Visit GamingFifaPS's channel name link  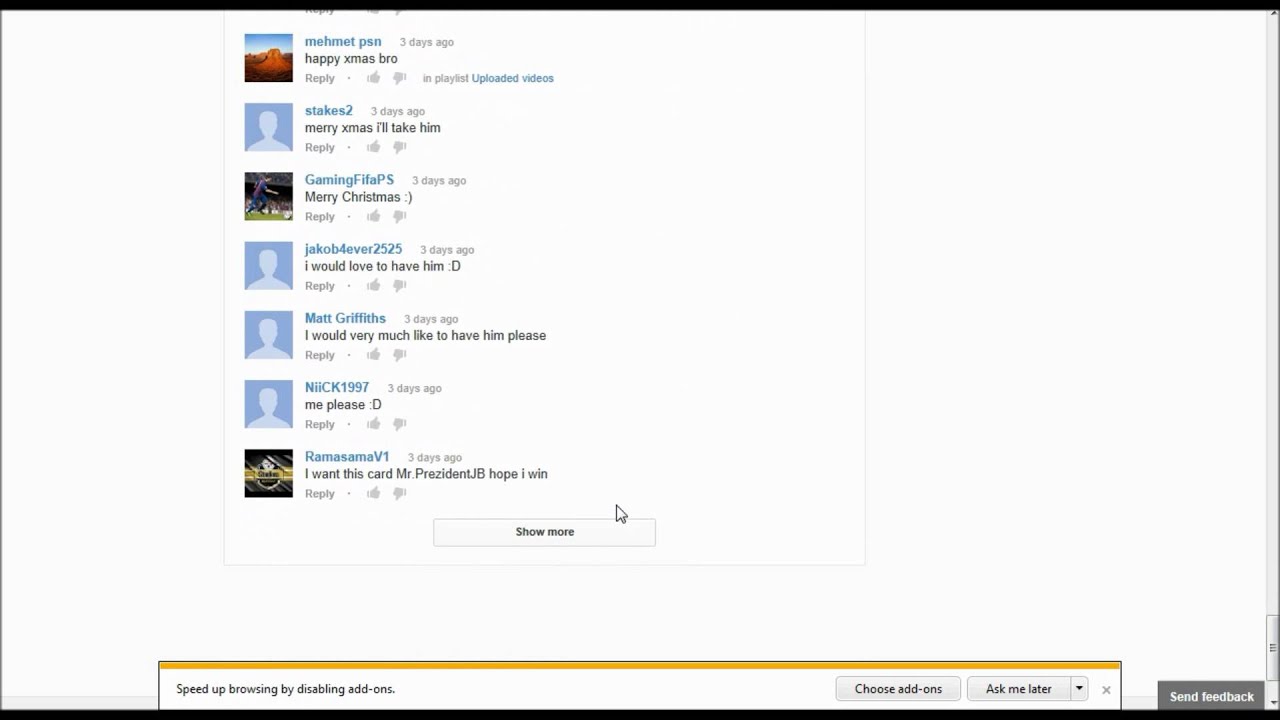click(x=349, y=180)
